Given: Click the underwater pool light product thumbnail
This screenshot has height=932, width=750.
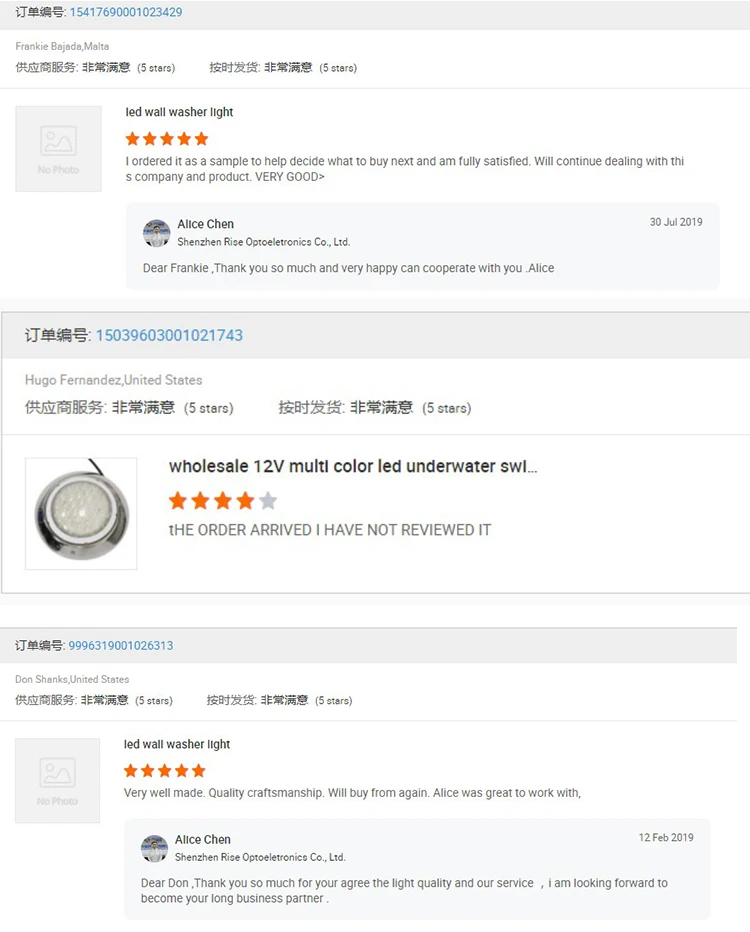Looking at the screenshot, I should (81, 514).
